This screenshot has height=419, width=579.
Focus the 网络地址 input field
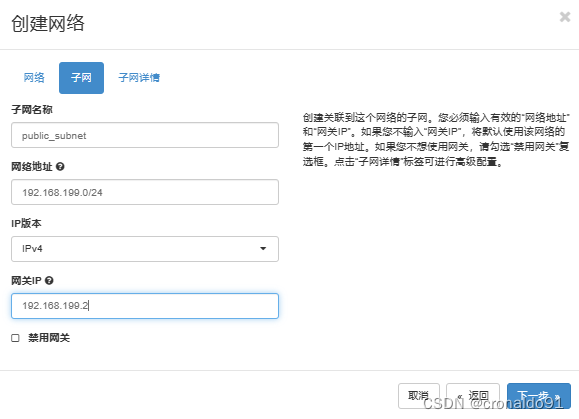pos(145,192)
